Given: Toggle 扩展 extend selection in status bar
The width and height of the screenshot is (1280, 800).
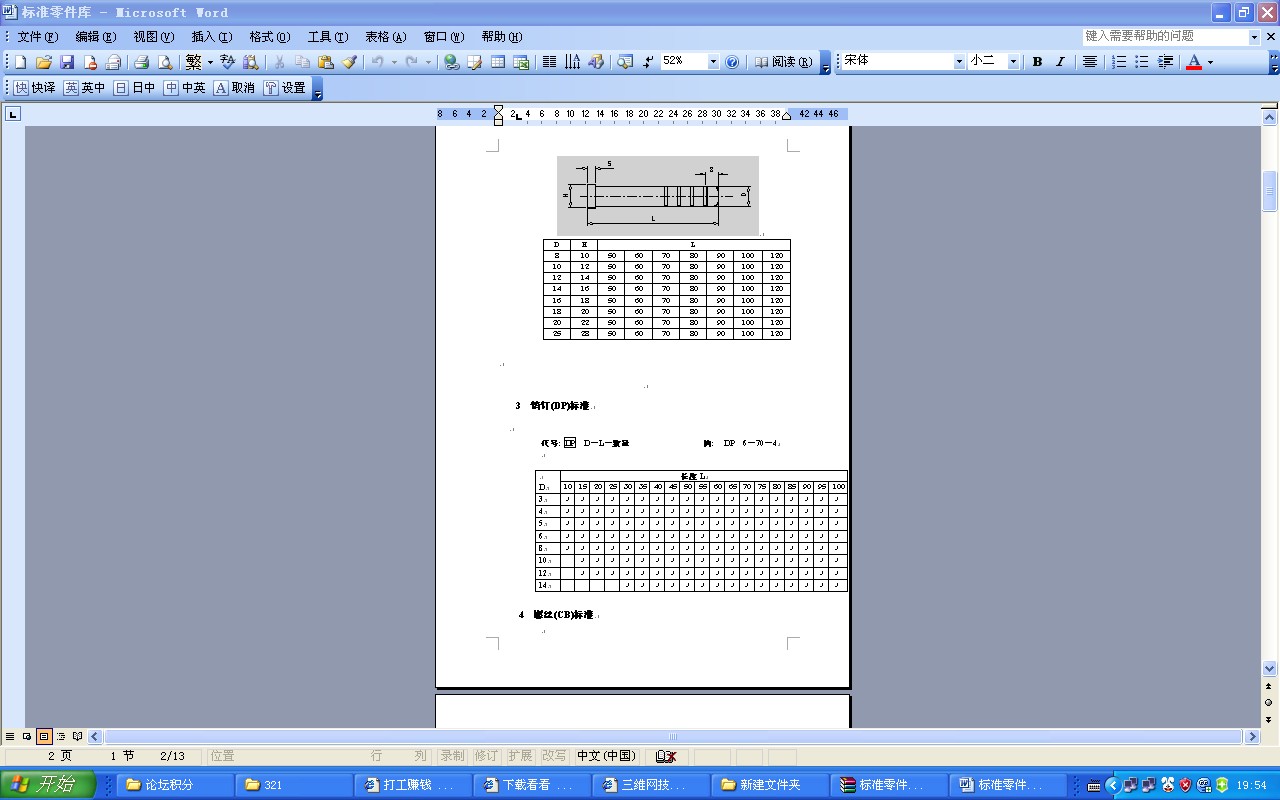Looking at the screenshot, I should 520,756.
